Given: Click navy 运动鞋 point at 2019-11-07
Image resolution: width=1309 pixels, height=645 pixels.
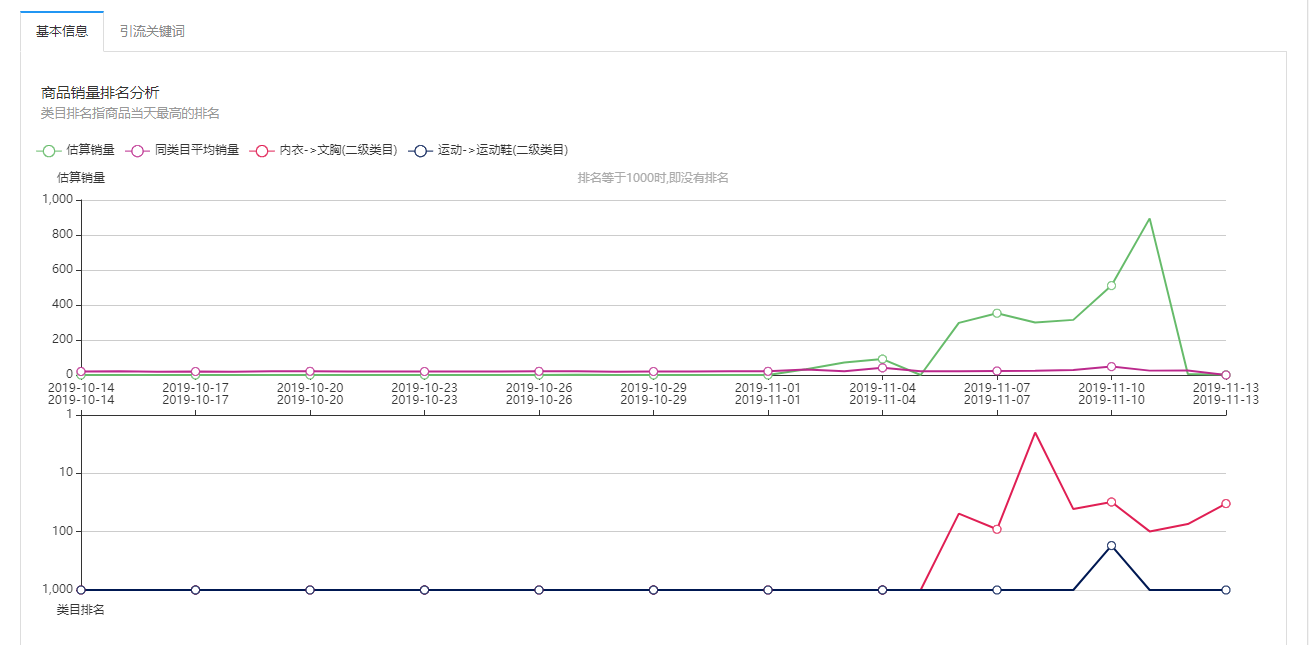Looking at the screenshot, I should (x=997, y=590).
